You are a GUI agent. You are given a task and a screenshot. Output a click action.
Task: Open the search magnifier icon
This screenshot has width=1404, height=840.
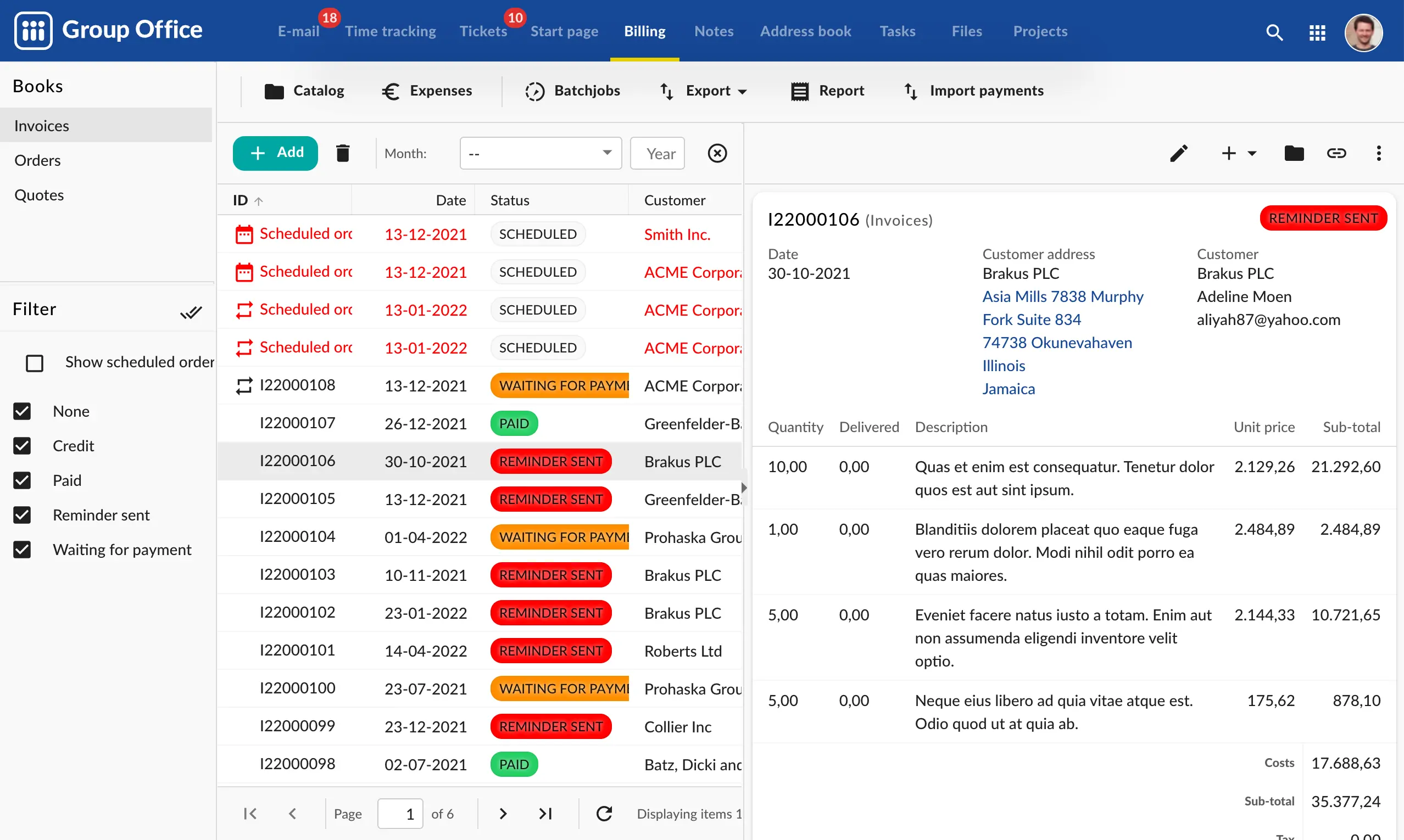pos(1274,32)
